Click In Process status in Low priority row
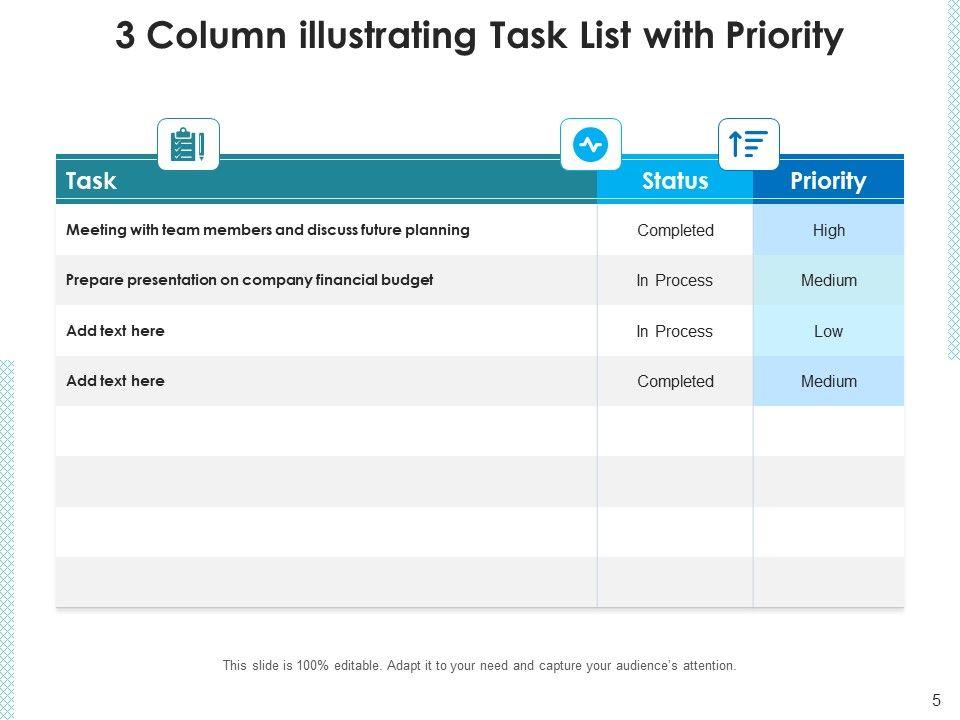960x720 pixels. [675, 331]
